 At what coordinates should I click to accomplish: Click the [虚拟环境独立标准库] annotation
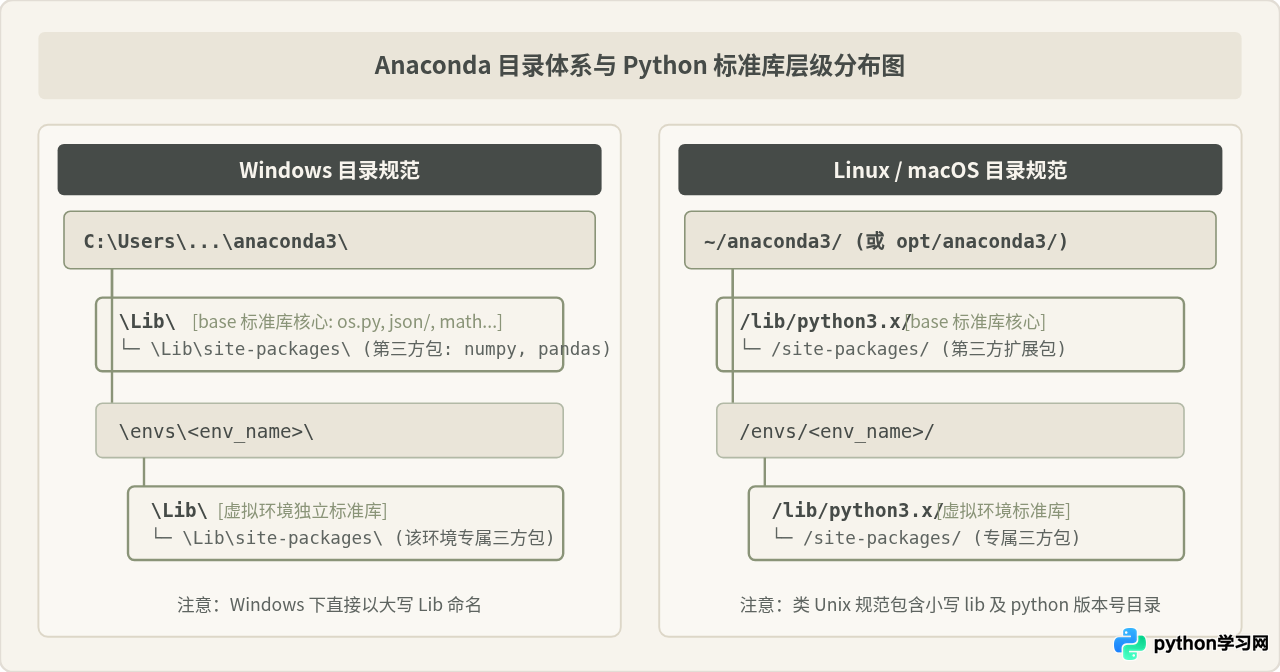(302, 510)
